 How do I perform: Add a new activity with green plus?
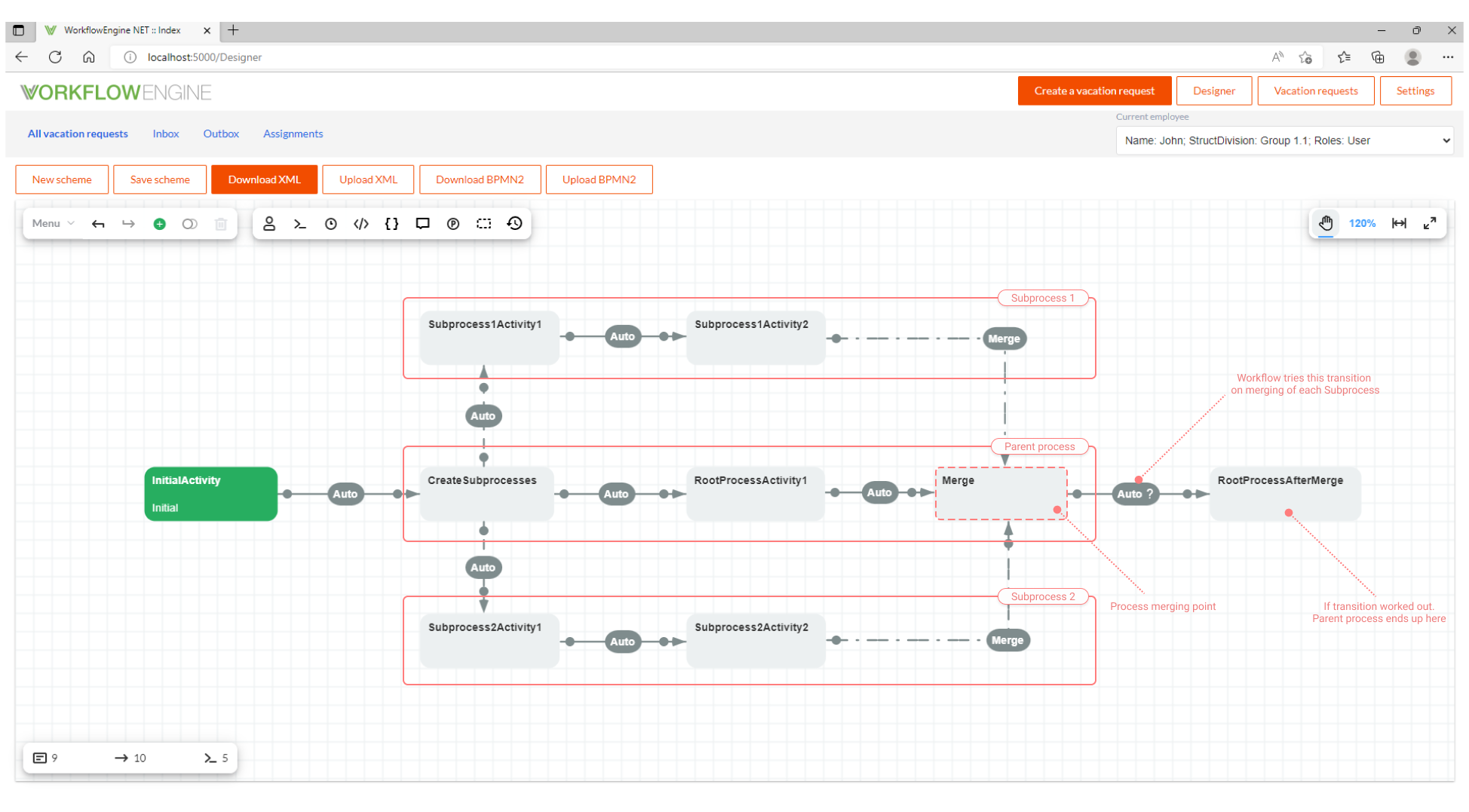point(159,224)
